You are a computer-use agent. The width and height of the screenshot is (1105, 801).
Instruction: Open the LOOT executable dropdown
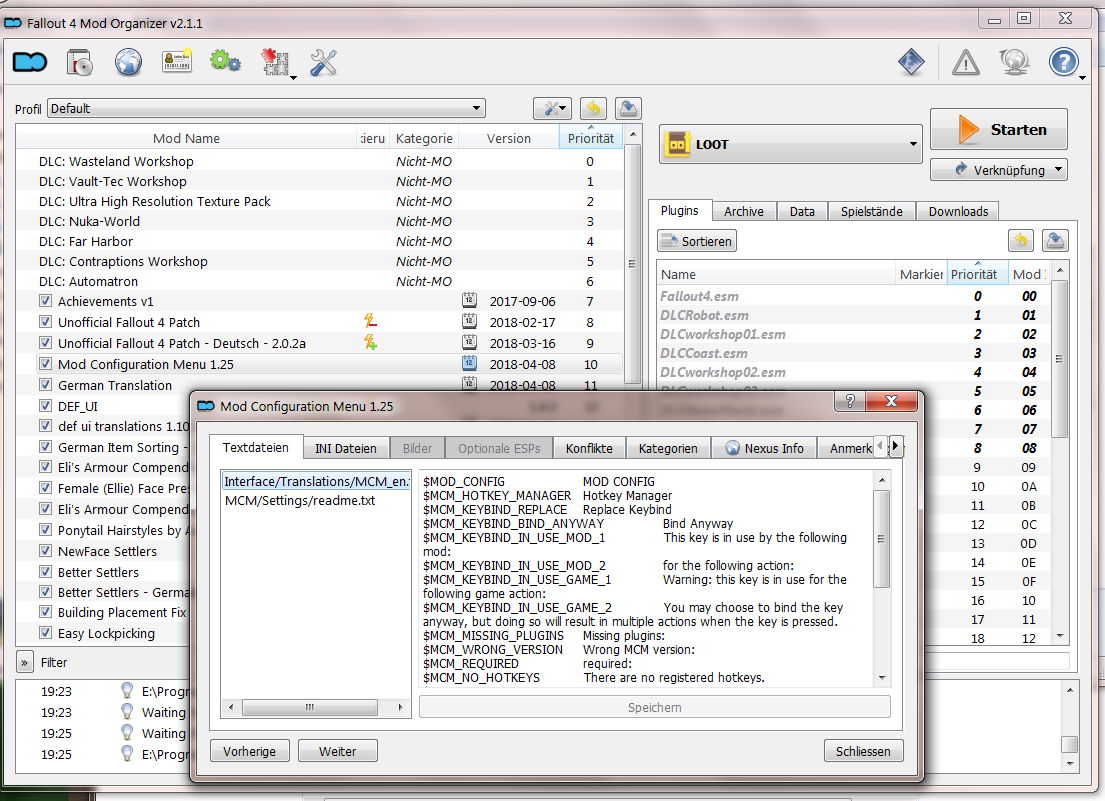point(791,144)
